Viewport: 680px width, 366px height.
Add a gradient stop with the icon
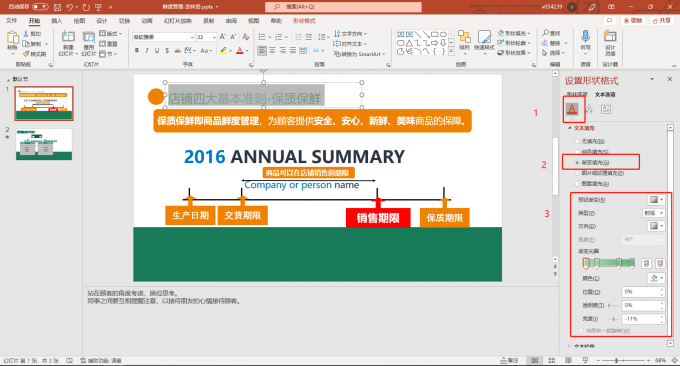tap(646, 263)
